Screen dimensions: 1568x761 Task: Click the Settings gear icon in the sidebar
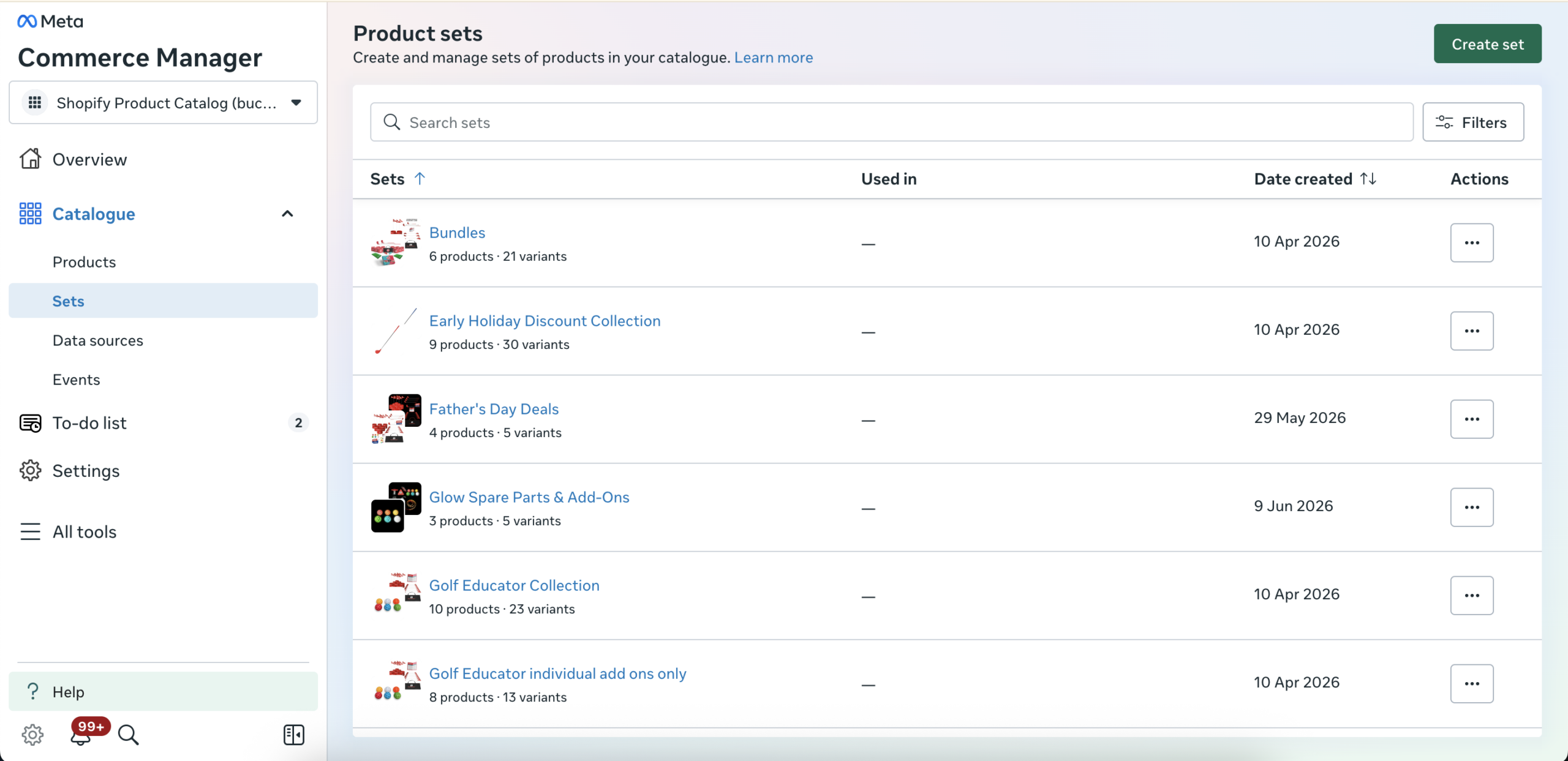(x=30, y=471)
